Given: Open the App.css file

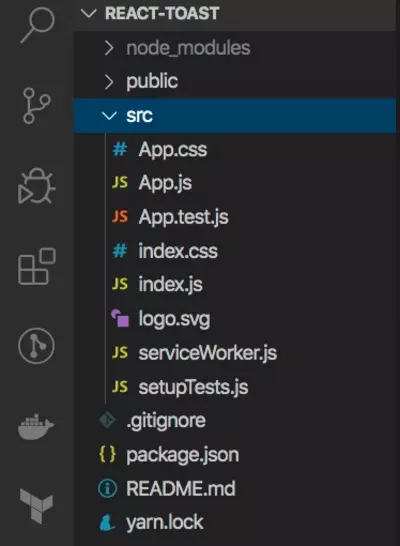Looking at the screenshot, I should click(x=235, y=150).
